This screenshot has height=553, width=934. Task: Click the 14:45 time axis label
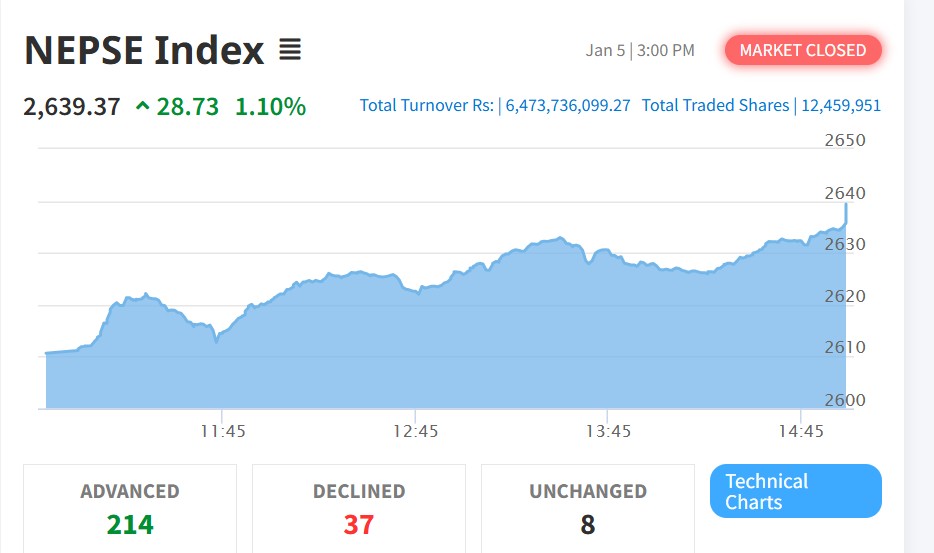tap(800, 431)
